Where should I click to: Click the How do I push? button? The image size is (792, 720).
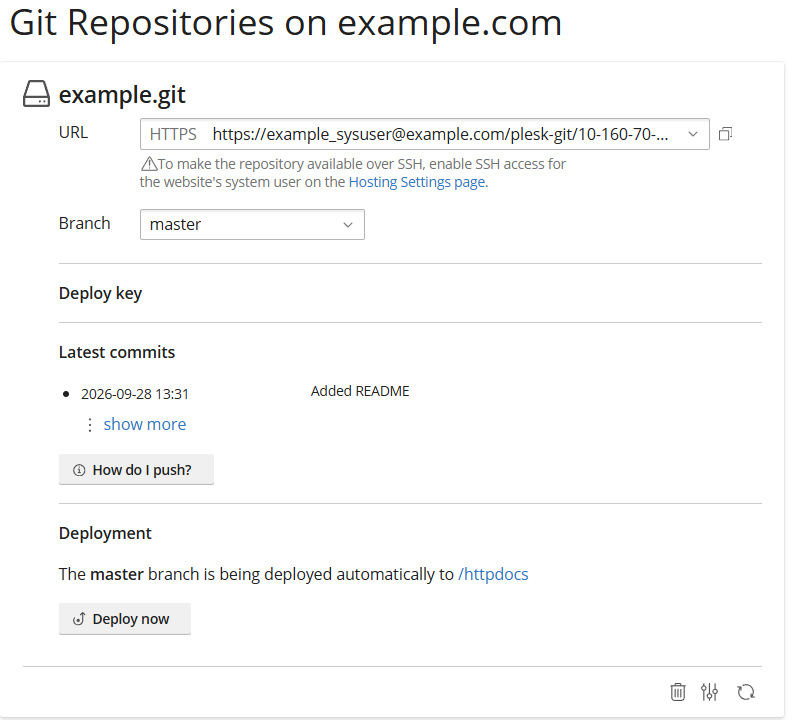click(x=136, y=470)
